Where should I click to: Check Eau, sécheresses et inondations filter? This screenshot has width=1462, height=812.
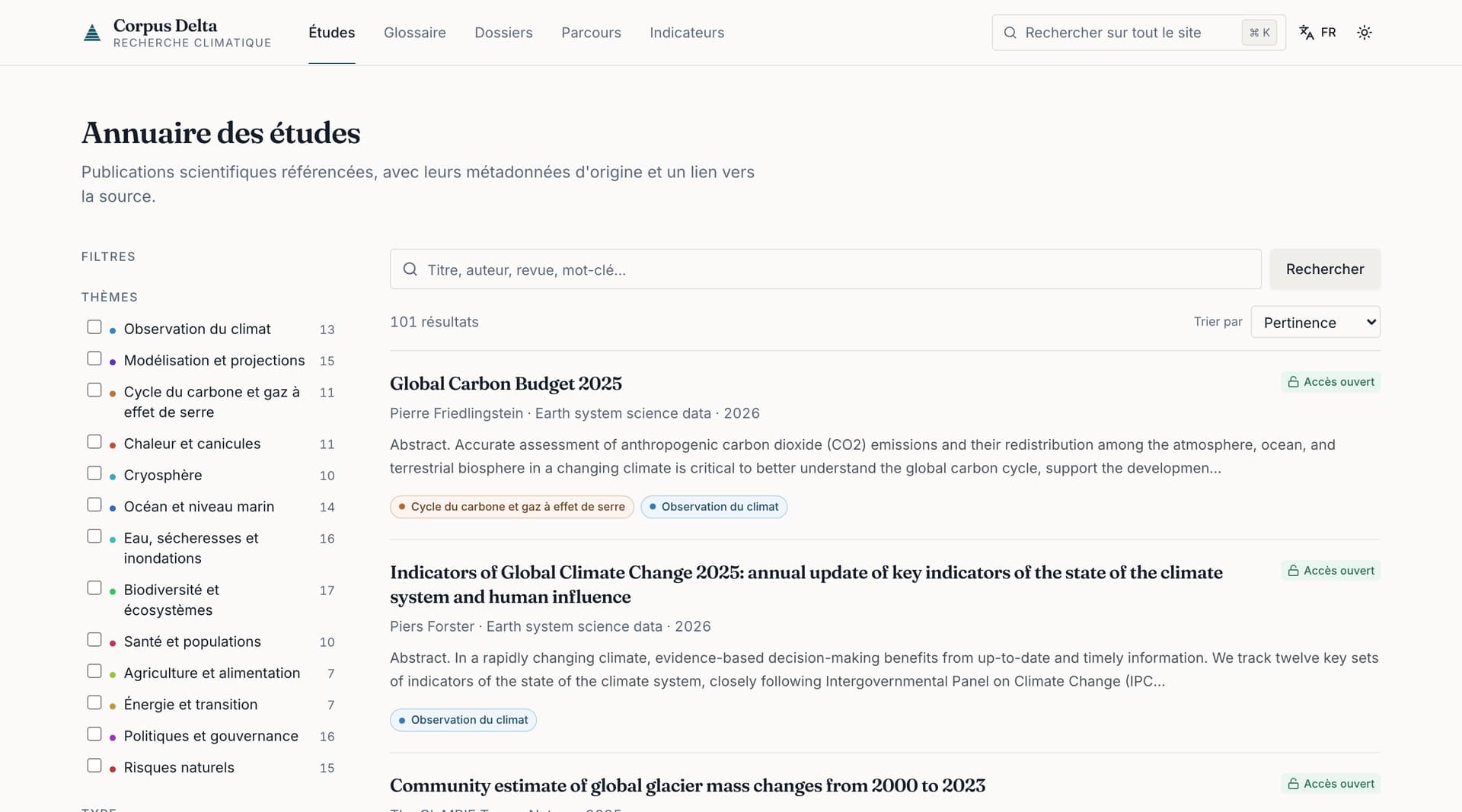(94, 537)
